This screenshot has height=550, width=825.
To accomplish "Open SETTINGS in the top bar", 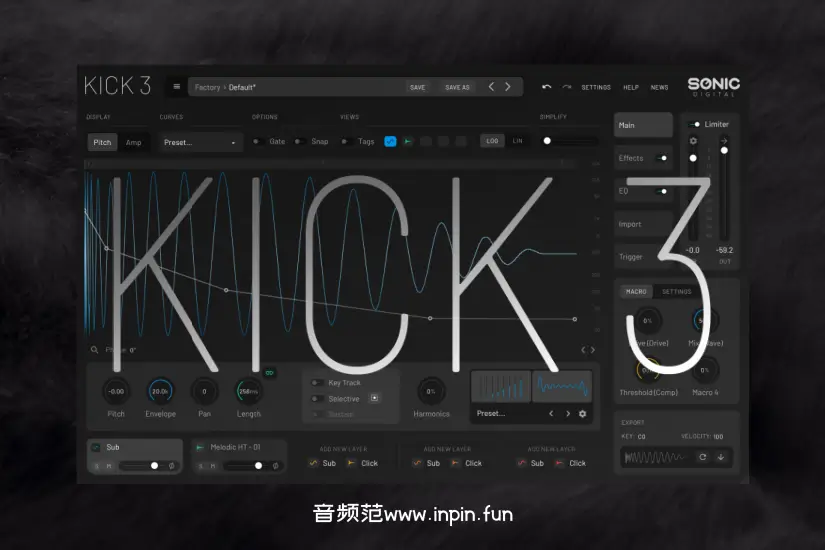I will [x=596, y=87].
